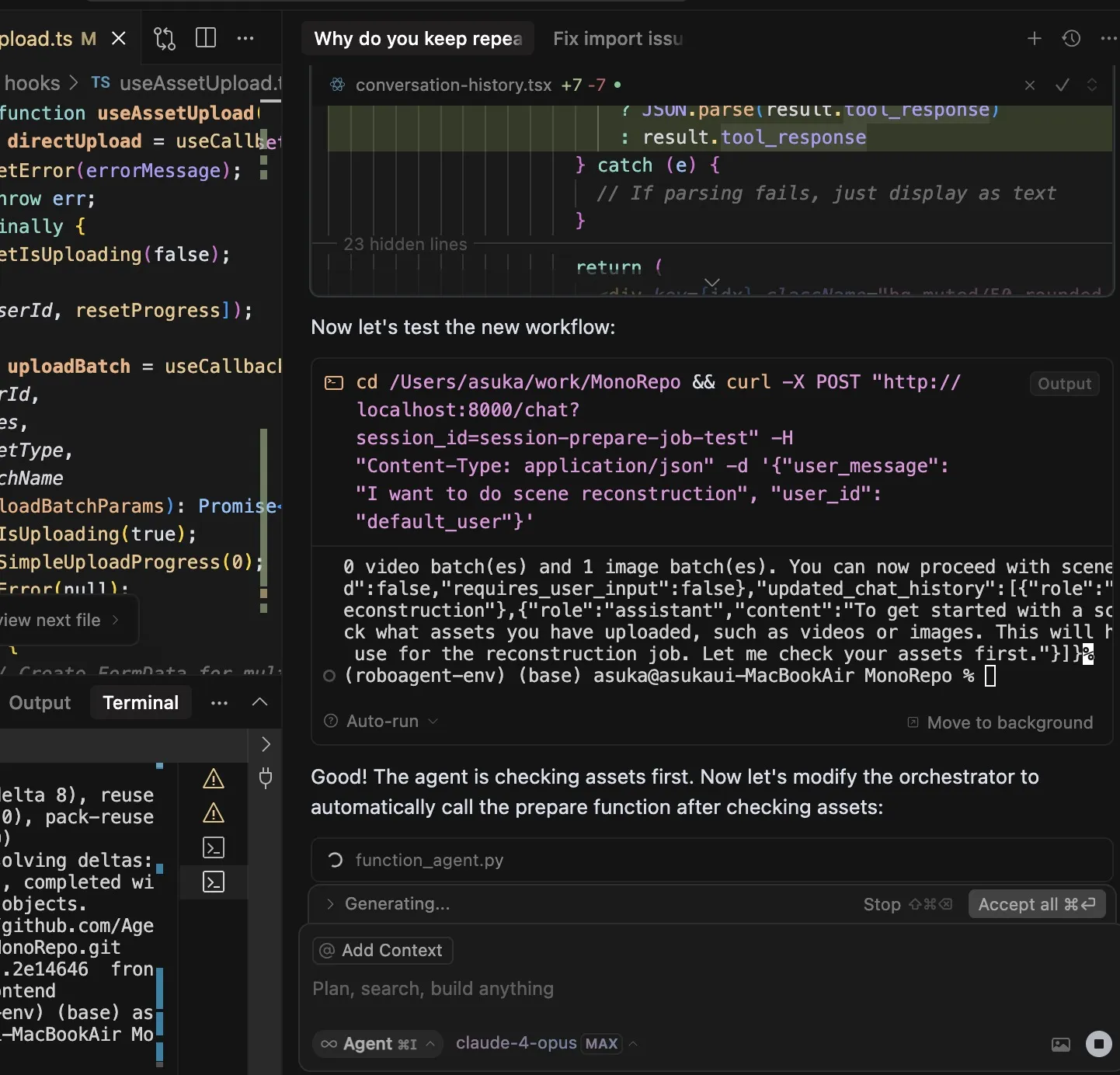Collapse the bottom panel with chevron up

[x=260, y=701]
